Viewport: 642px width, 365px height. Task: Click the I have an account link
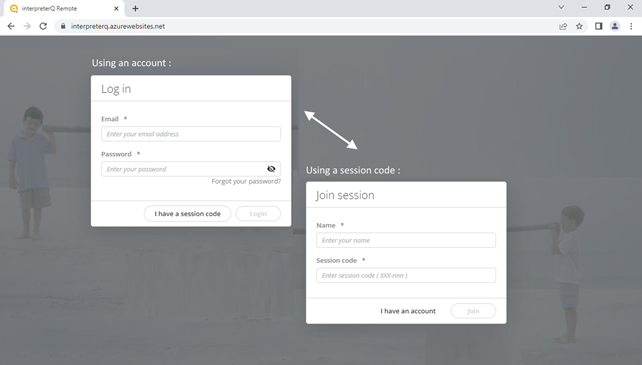click(x=408, y=311)
